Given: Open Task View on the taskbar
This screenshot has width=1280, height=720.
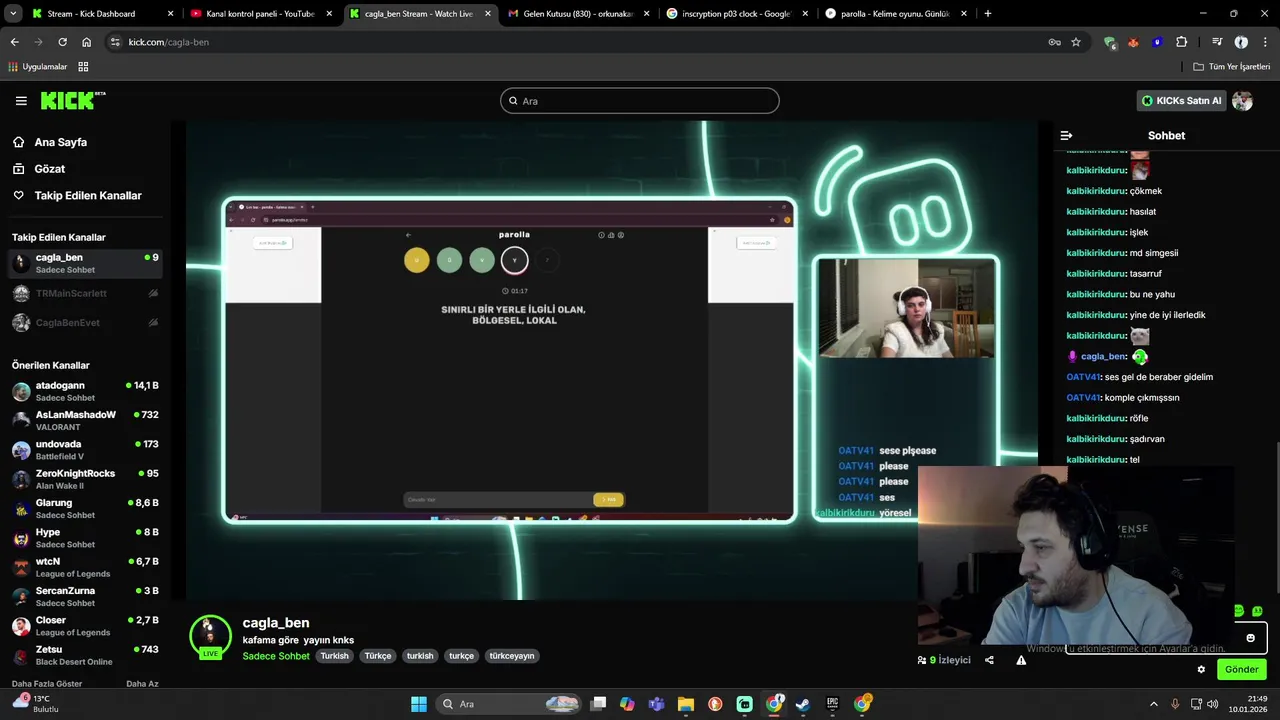Looking at the screenshot, I should coord(598,704).
